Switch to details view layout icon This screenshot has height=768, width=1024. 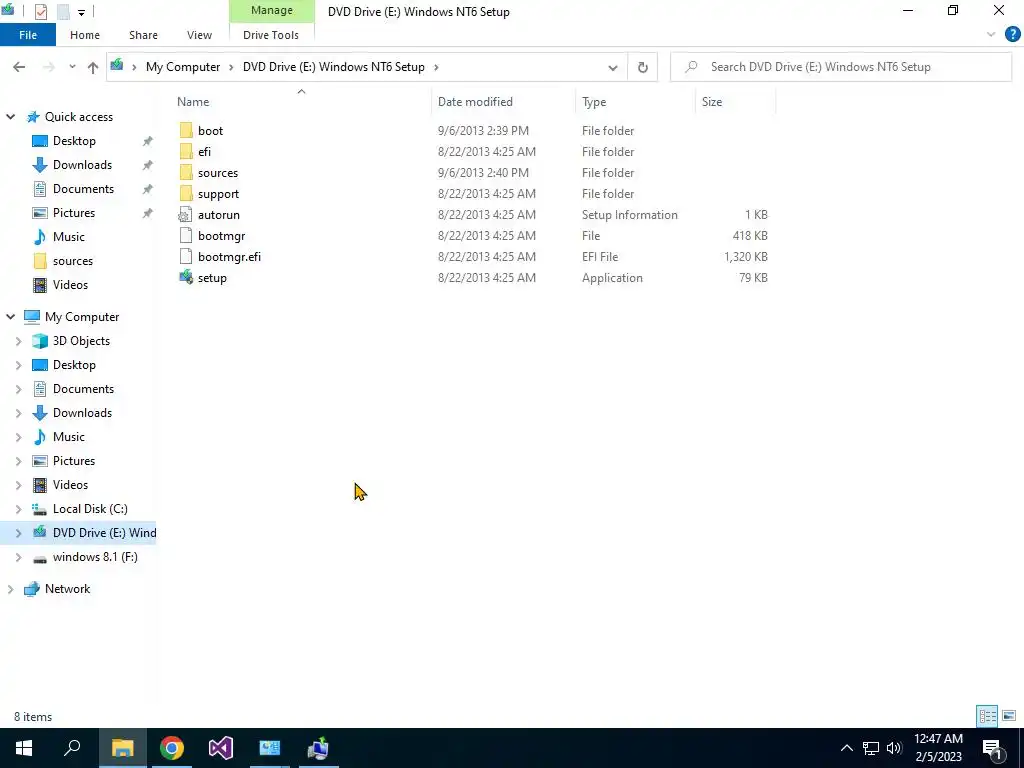(x=987, y=716)
